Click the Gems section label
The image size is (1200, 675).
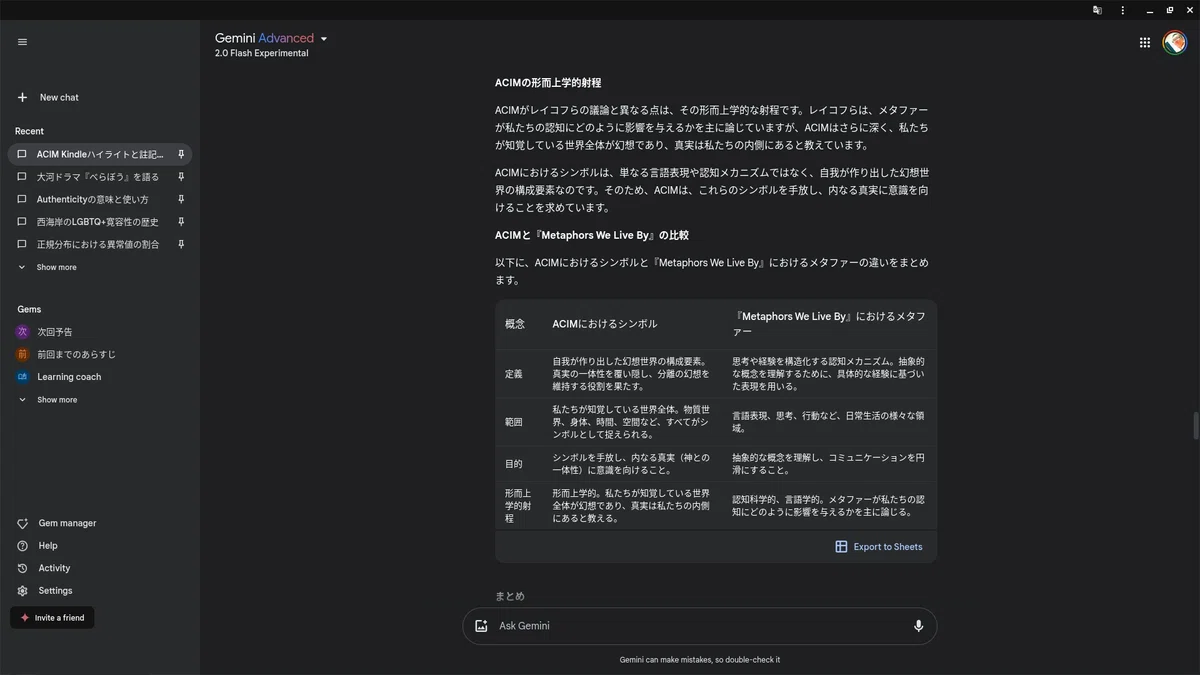(29, 309)
